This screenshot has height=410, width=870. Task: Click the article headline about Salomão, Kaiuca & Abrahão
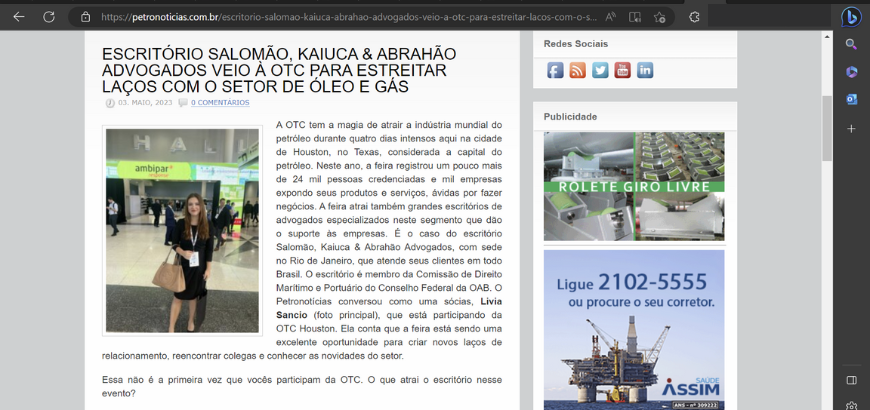(279, 70)
